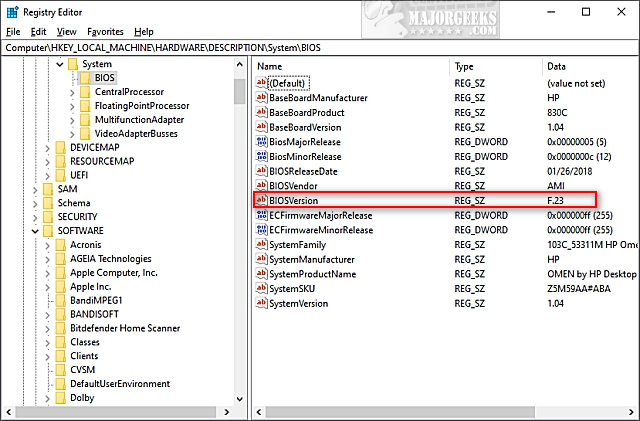Screen dimensions: 640x421
Task: Click the BaseBoardManufacturer string value icon
Action: tap(261, 98)
